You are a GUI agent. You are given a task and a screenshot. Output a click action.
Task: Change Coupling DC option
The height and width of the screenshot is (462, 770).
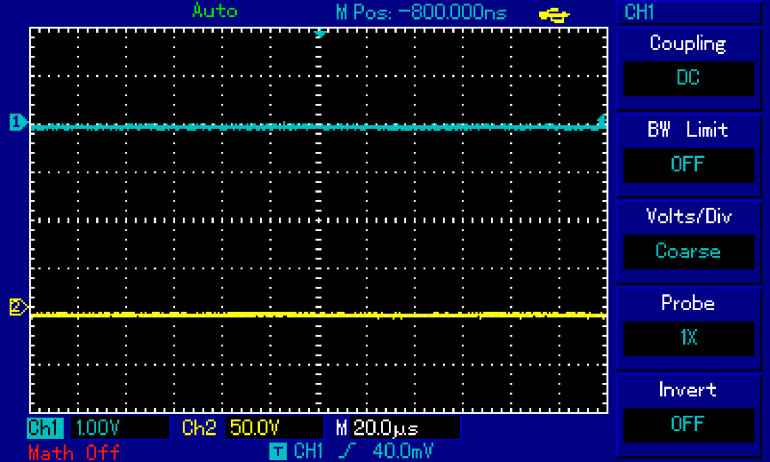click(x=687, y=78)
